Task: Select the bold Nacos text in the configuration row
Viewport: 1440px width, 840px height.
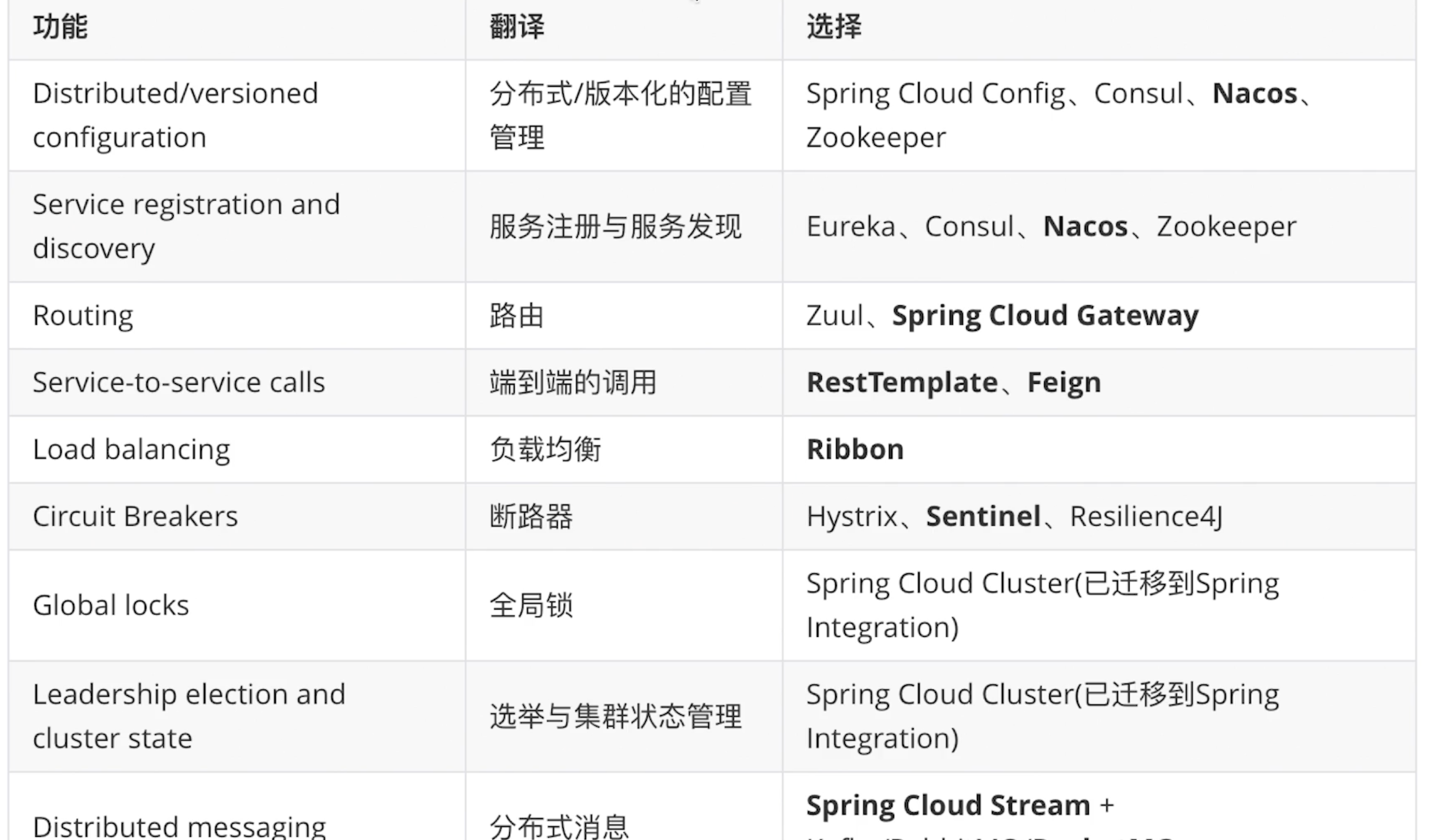Action: 1255,94
